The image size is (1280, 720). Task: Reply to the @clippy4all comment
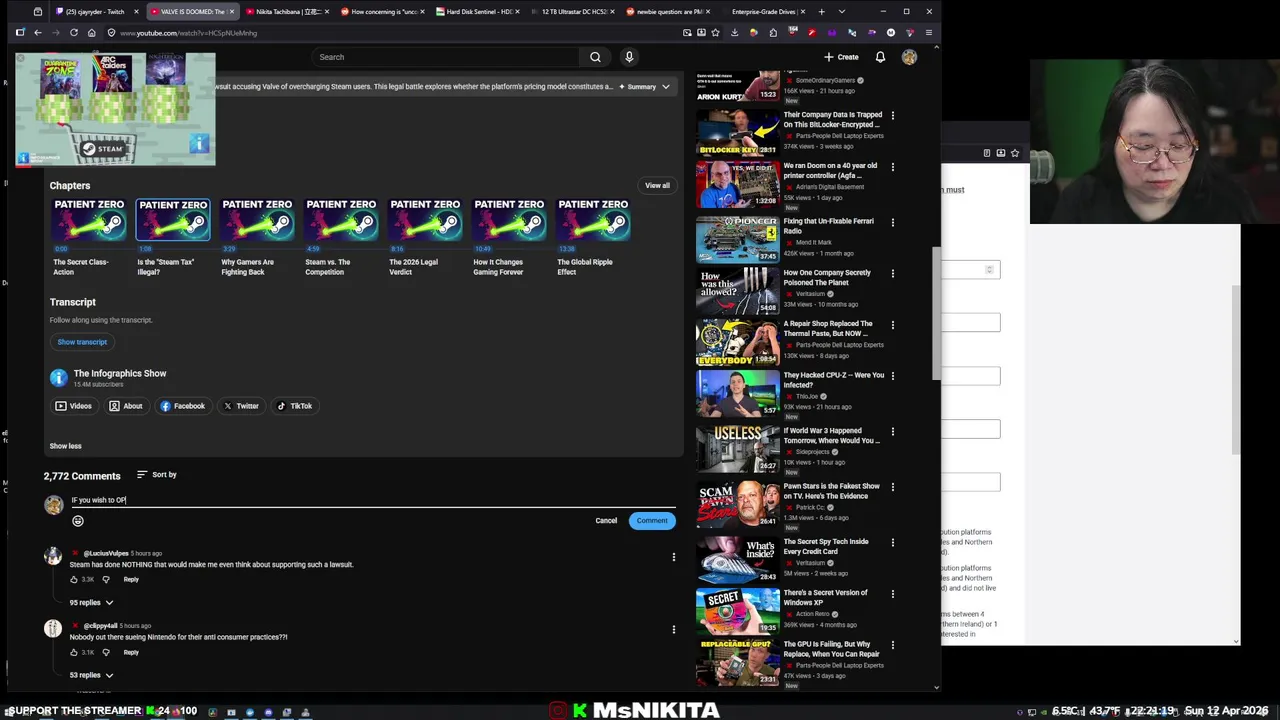131,653
